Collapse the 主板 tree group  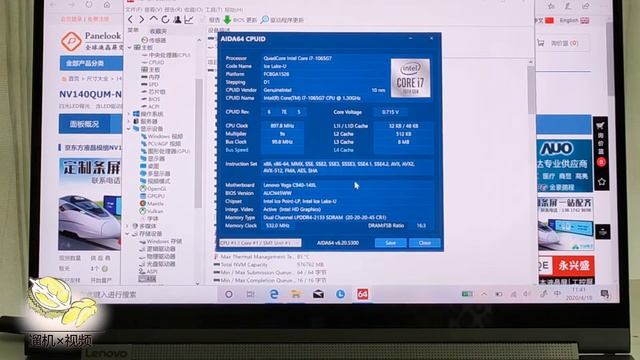click(129, 47)
